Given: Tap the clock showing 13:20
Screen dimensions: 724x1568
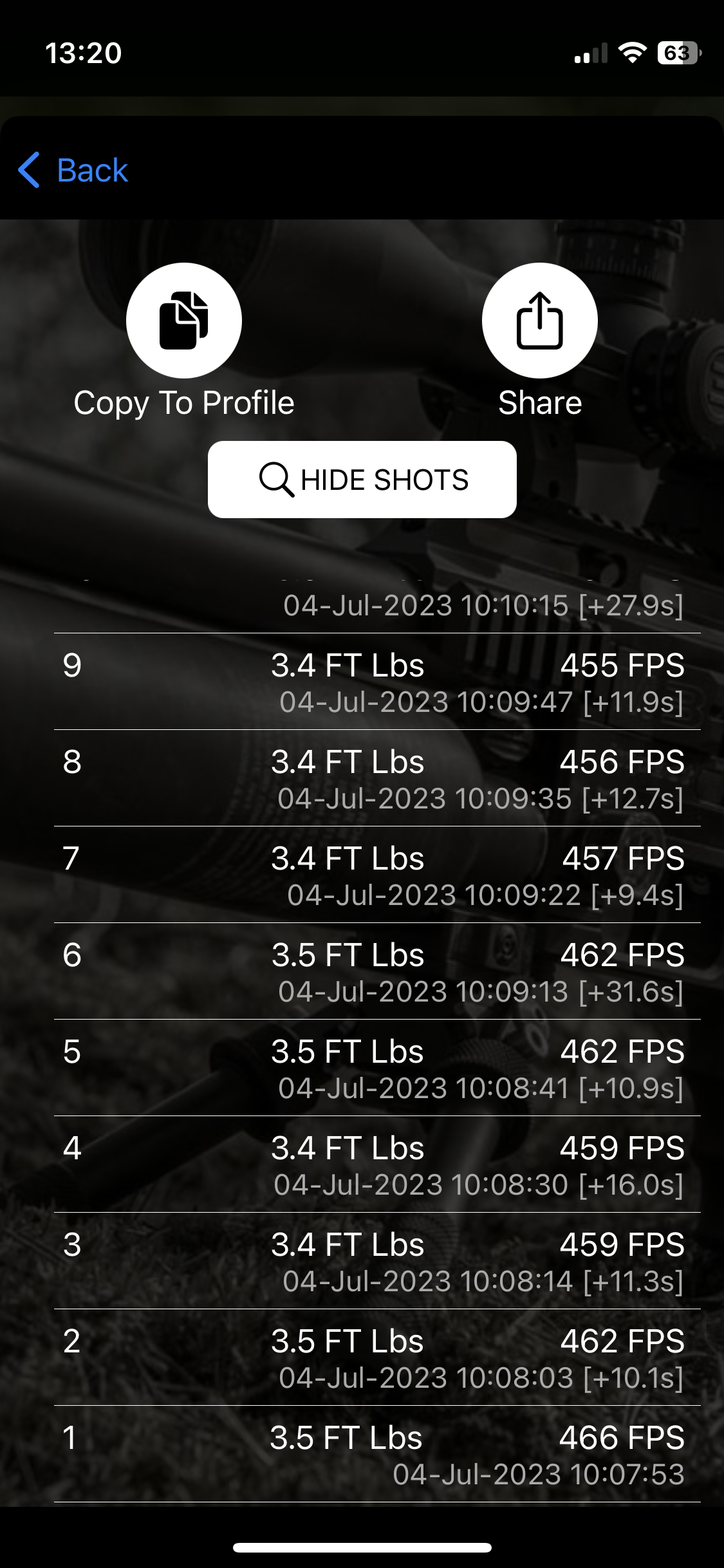Looking at the screenshot, I should (84, 53).
